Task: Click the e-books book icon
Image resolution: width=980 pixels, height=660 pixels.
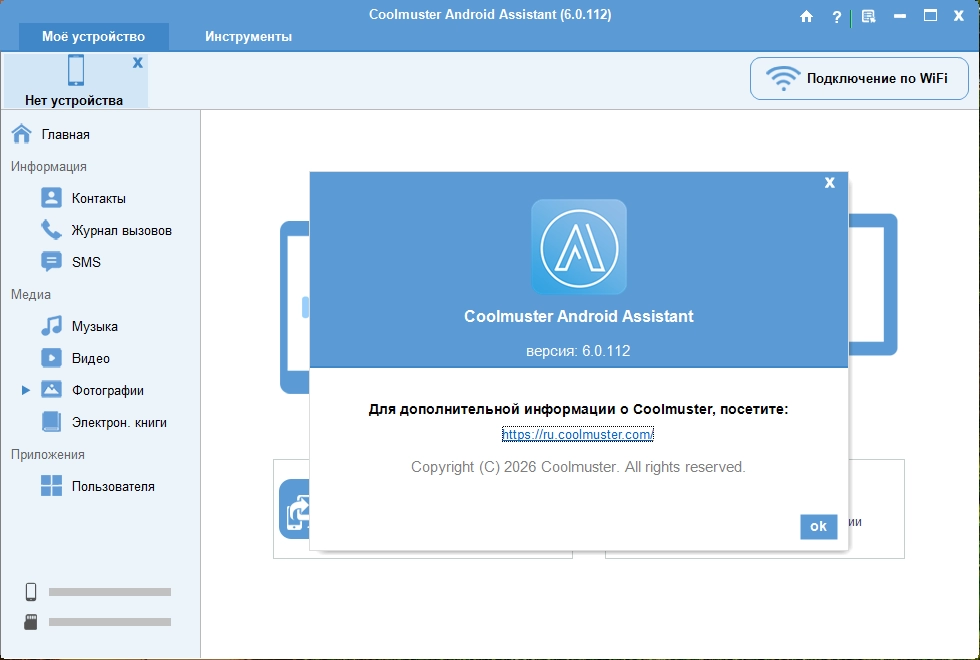Action: 51,422
